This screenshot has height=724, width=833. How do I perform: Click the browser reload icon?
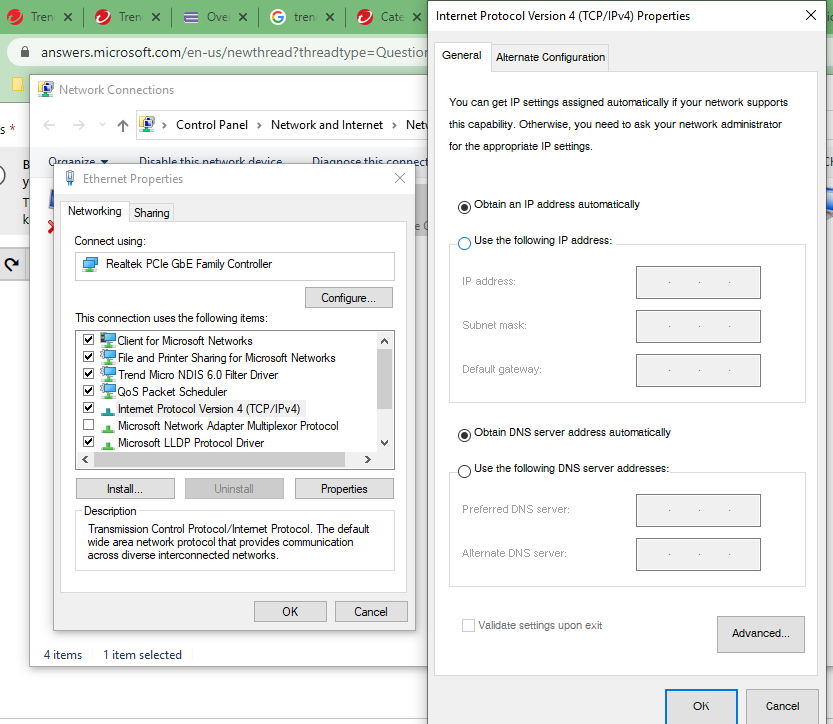pos(12,264)
